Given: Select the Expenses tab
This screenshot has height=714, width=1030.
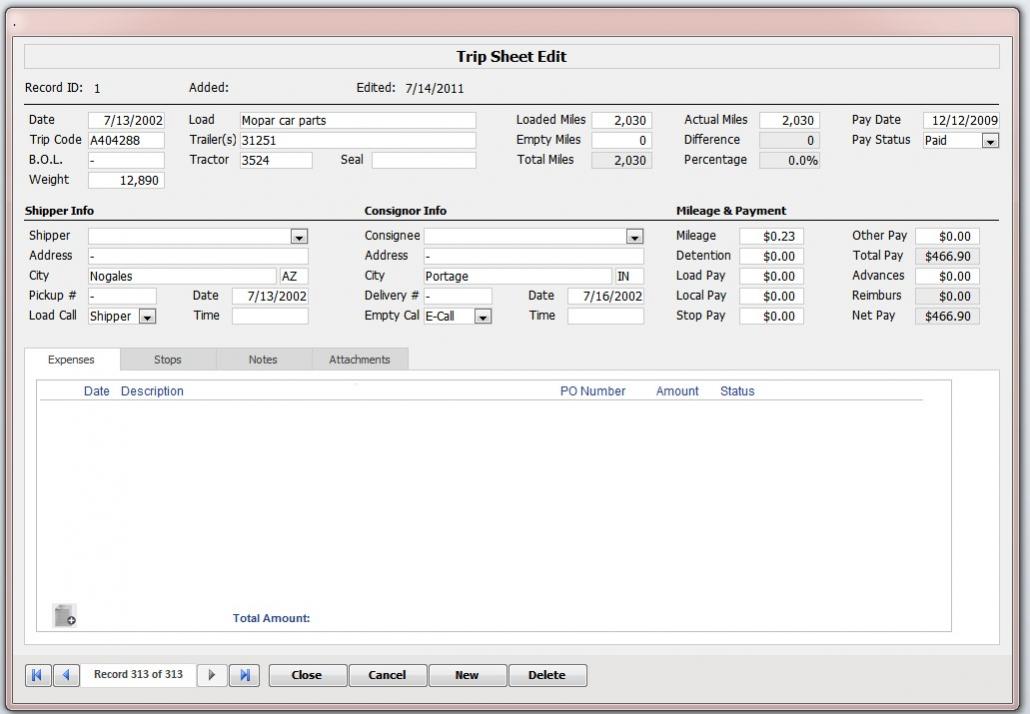Looking at the screenshot, I should coord(71,360).
